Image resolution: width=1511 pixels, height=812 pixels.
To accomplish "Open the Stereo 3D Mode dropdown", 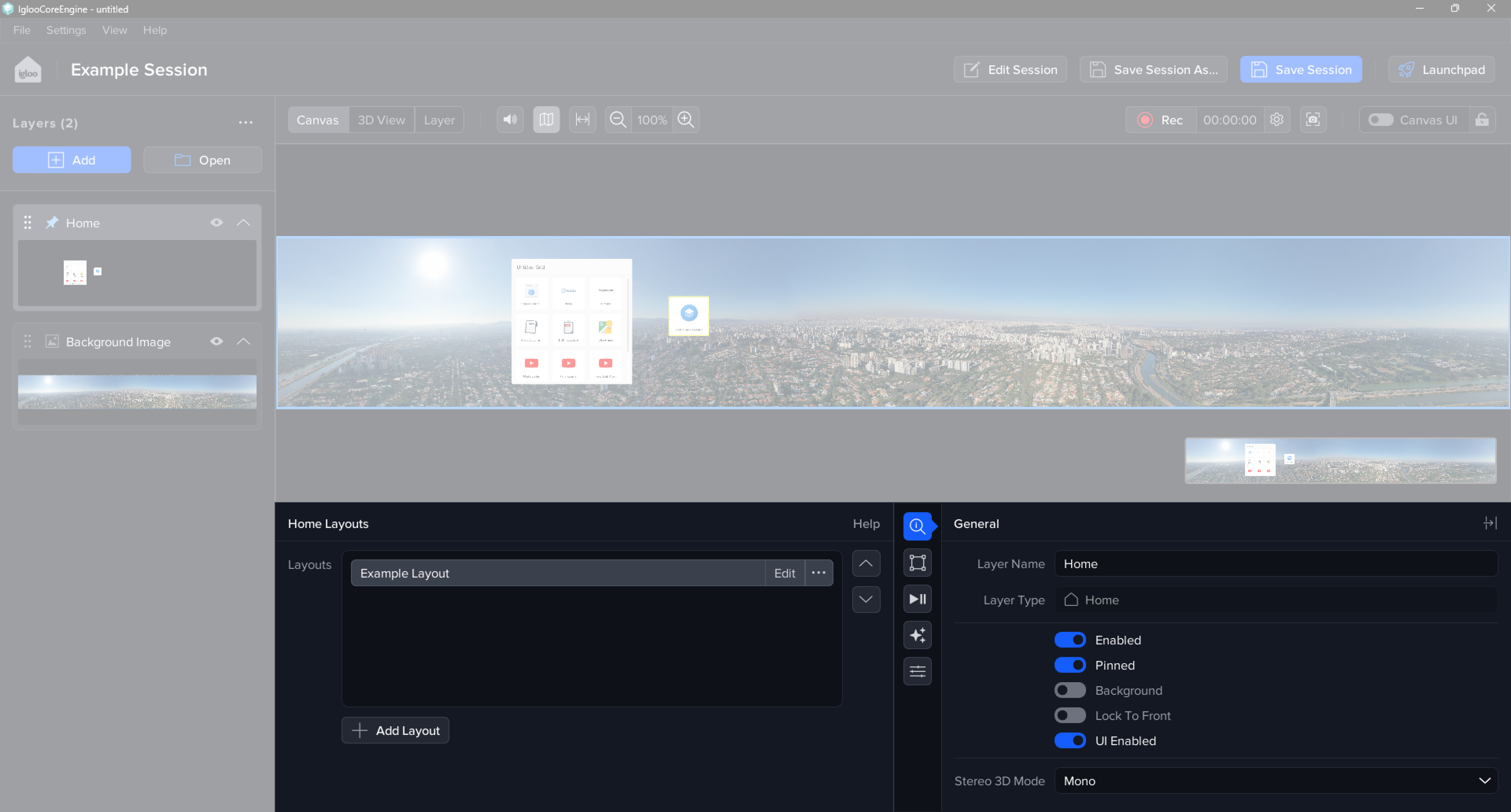I will coord(1276,781).
